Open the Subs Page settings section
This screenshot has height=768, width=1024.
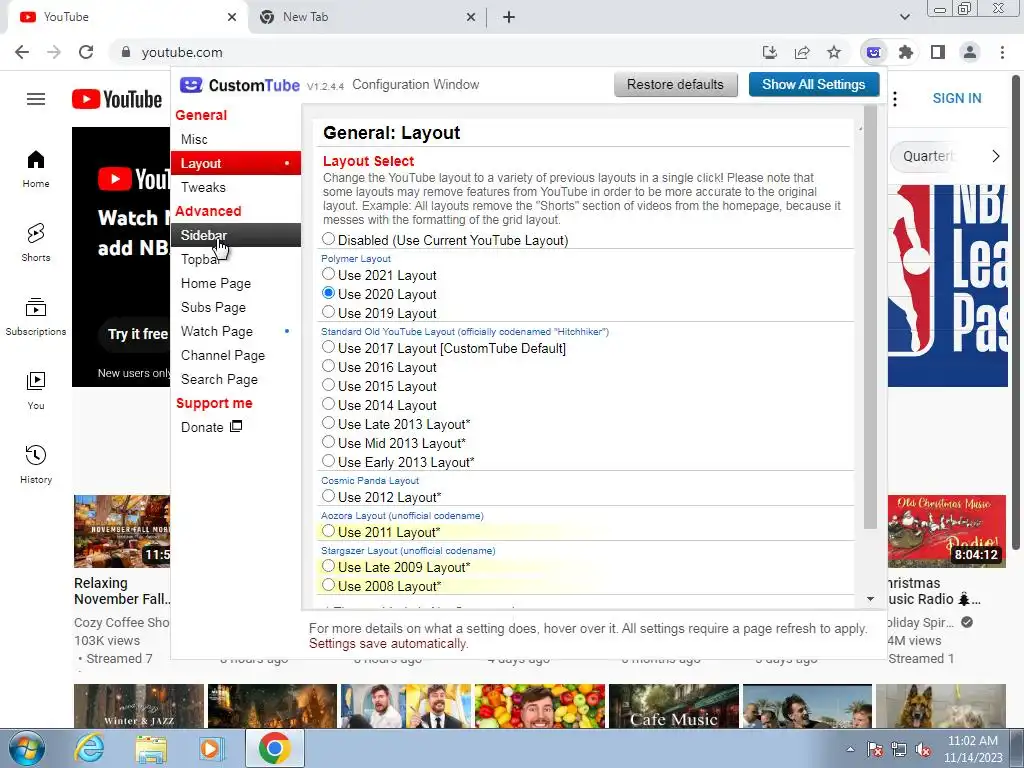tap(236, 307)
